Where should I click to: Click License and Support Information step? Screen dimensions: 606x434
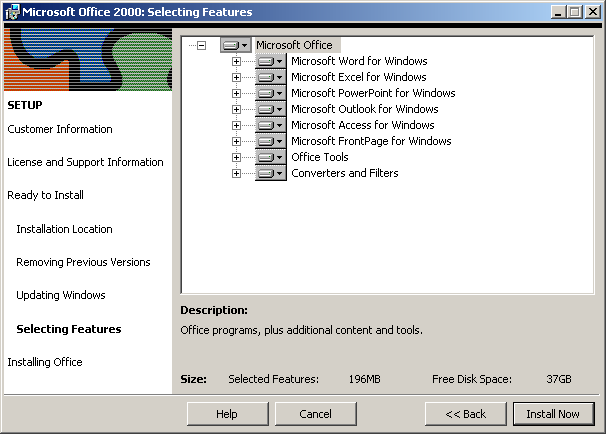point(85,162)
